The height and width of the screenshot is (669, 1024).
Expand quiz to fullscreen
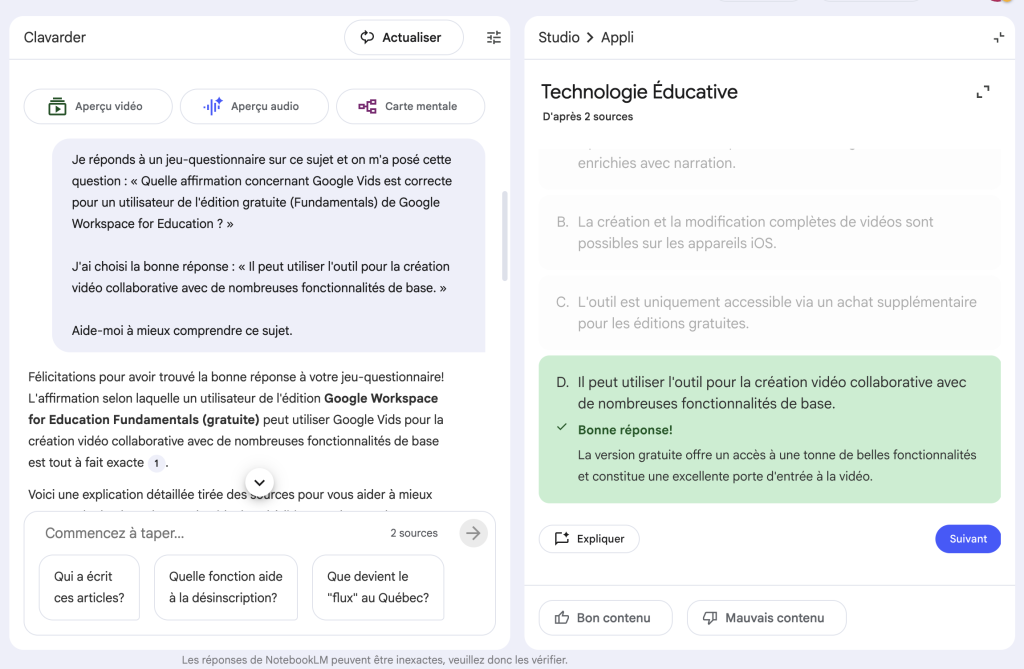(x=983, y=92)
